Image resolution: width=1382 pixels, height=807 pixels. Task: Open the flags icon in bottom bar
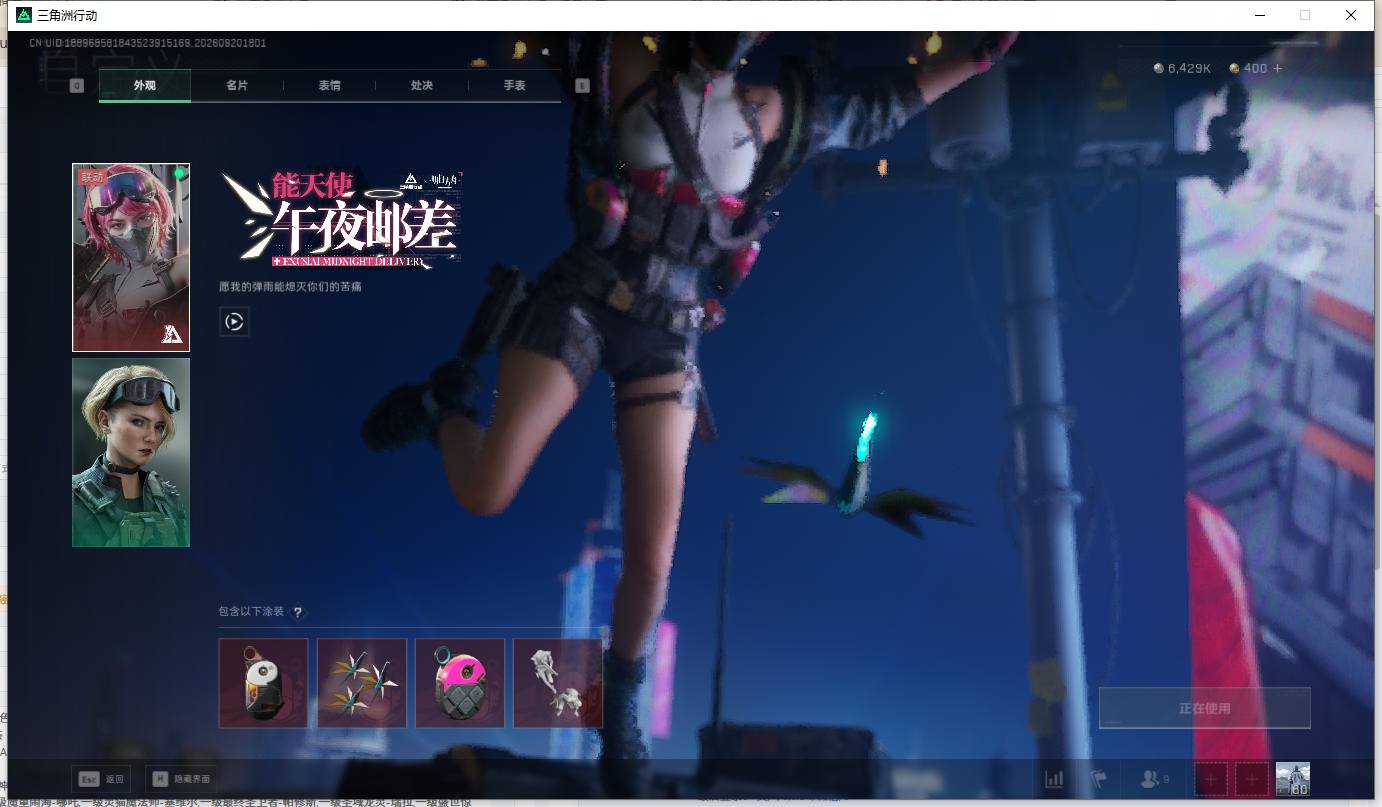[x=1099, y=779]
